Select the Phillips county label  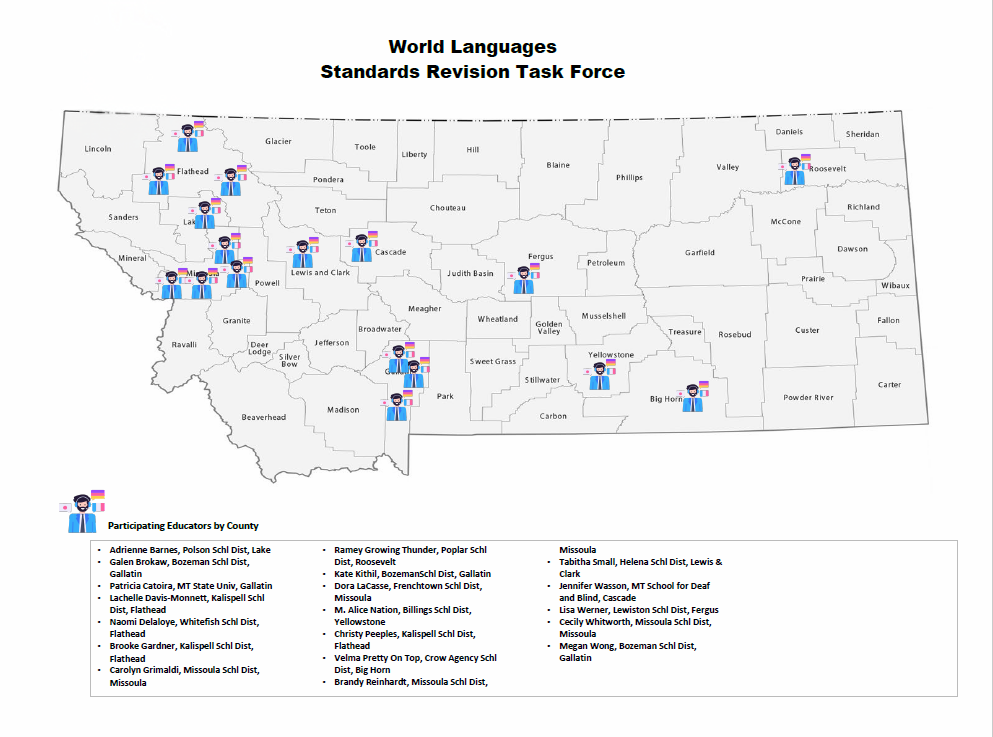pyautogui.click(x=629, y=178)
